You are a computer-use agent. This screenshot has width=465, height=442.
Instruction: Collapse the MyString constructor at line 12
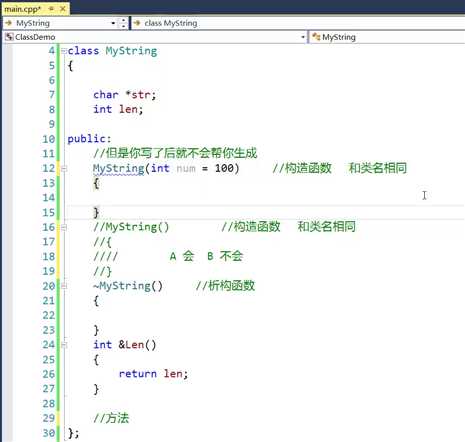64,169
